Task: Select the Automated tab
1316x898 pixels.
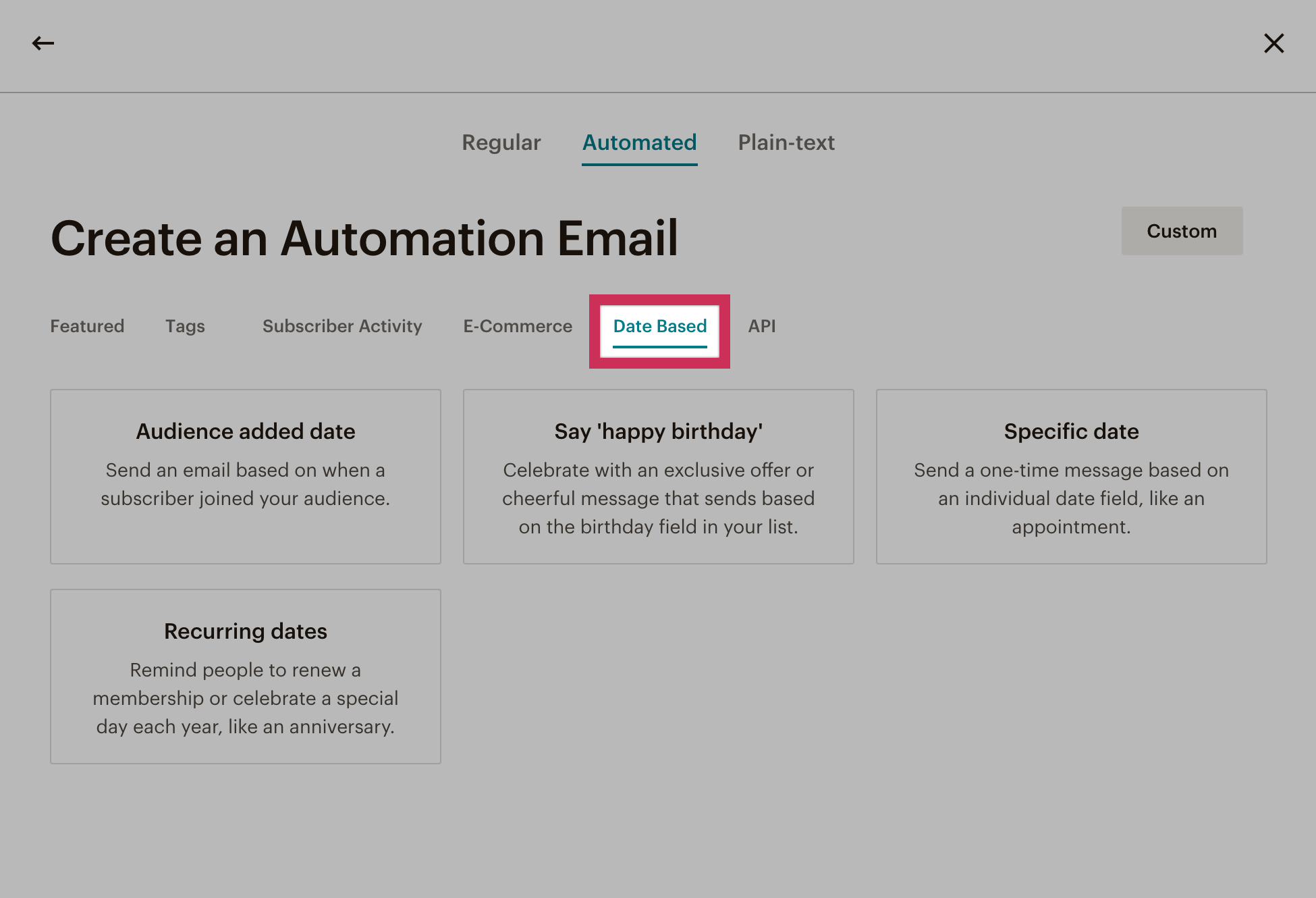Action: (639, 142)
